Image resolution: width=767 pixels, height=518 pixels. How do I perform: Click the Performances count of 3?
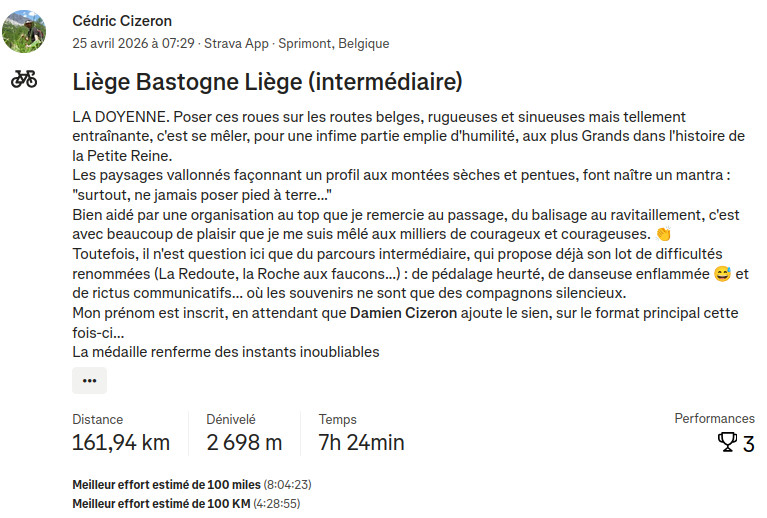coord(748,444)
